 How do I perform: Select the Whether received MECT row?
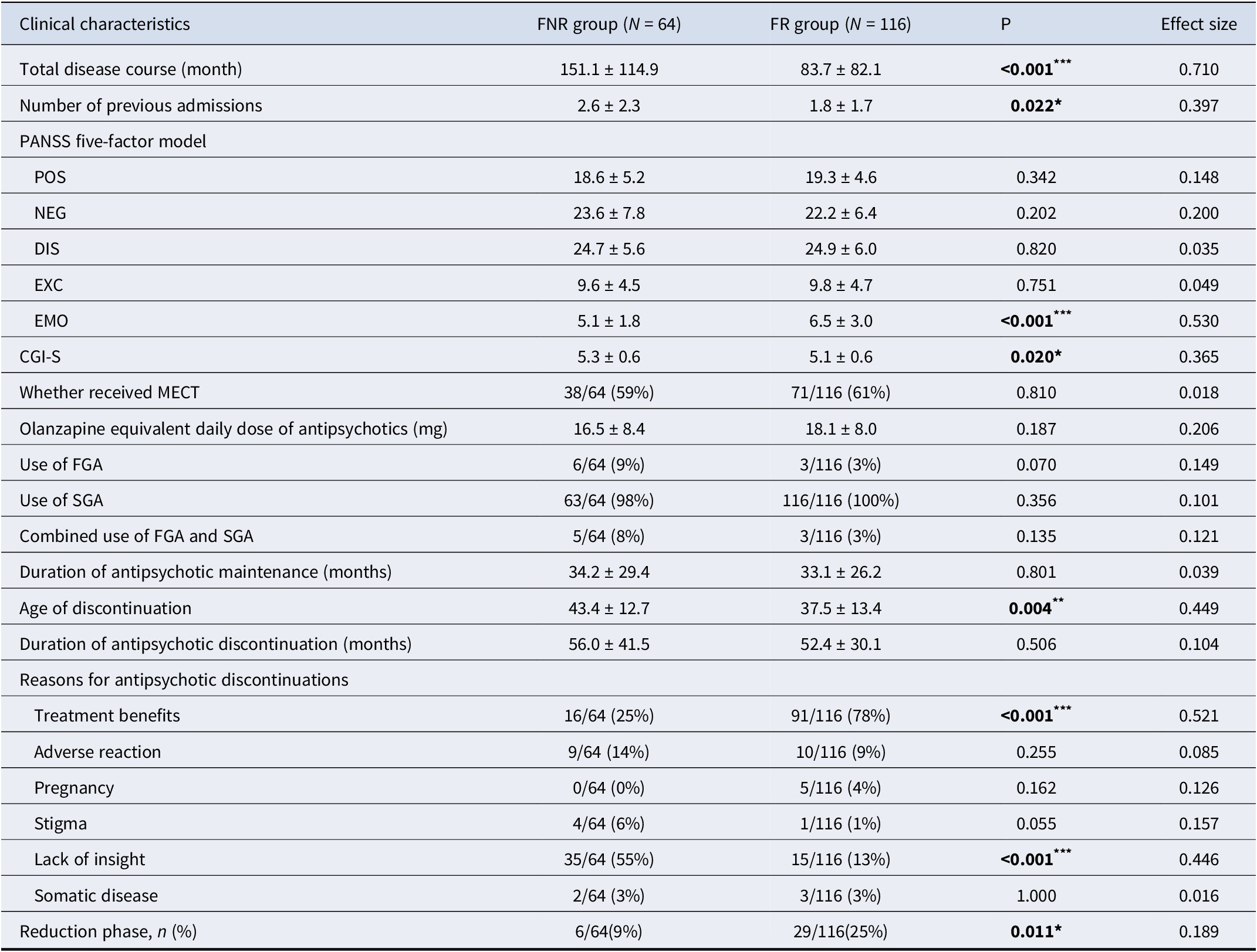[628, 392]
